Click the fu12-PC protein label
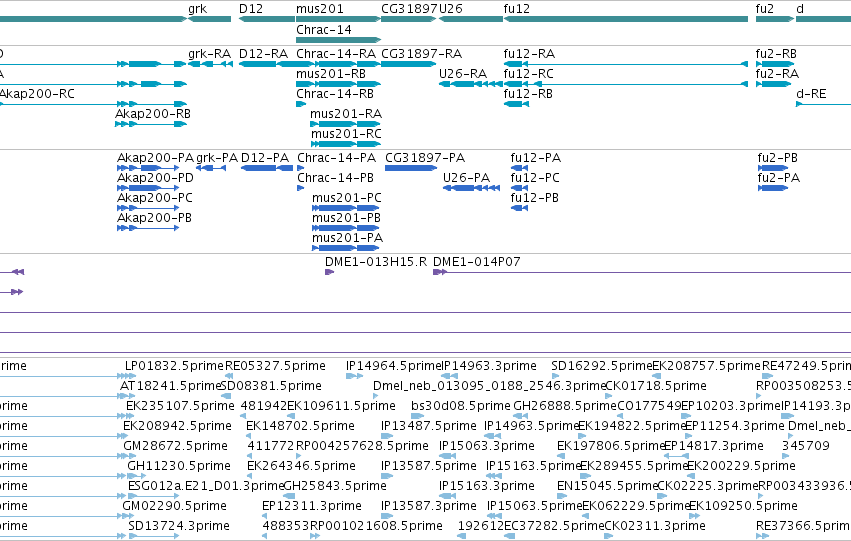 pyautogui.click(x=535, y=178)
